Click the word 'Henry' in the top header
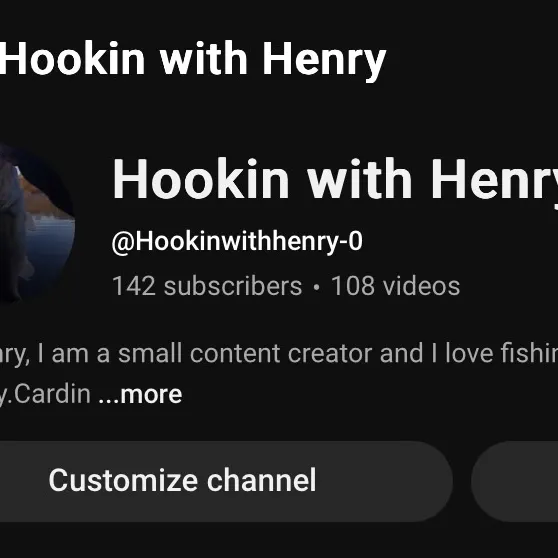 pos(324,59)
